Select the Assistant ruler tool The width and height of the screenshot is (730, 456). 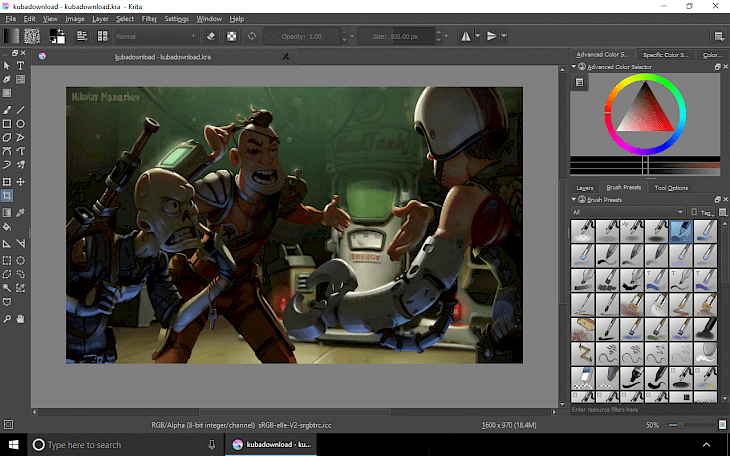point(7,244)
